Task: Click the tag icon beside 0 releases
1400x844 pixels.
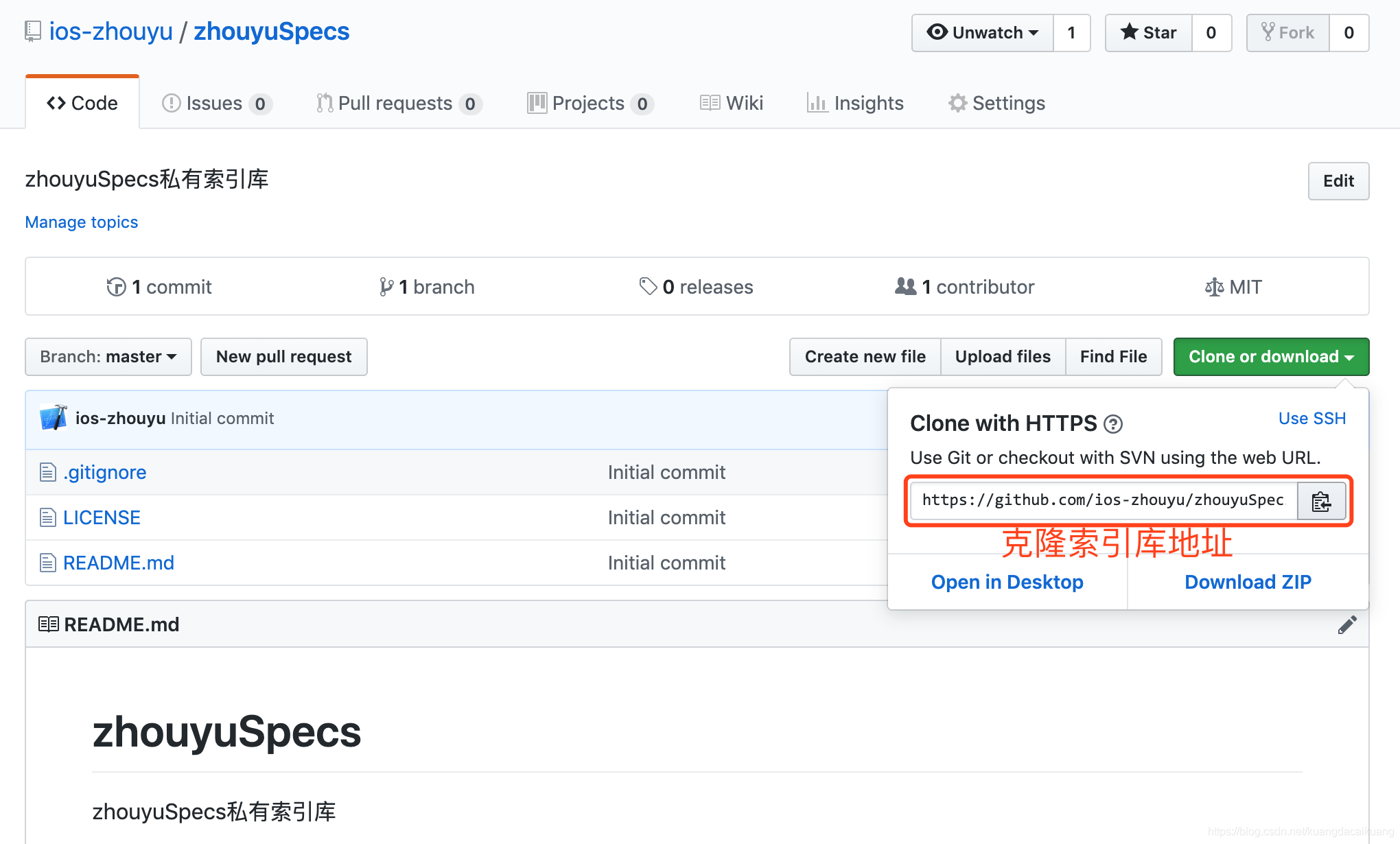Action: pyautogui.click(x=648, y=287)
